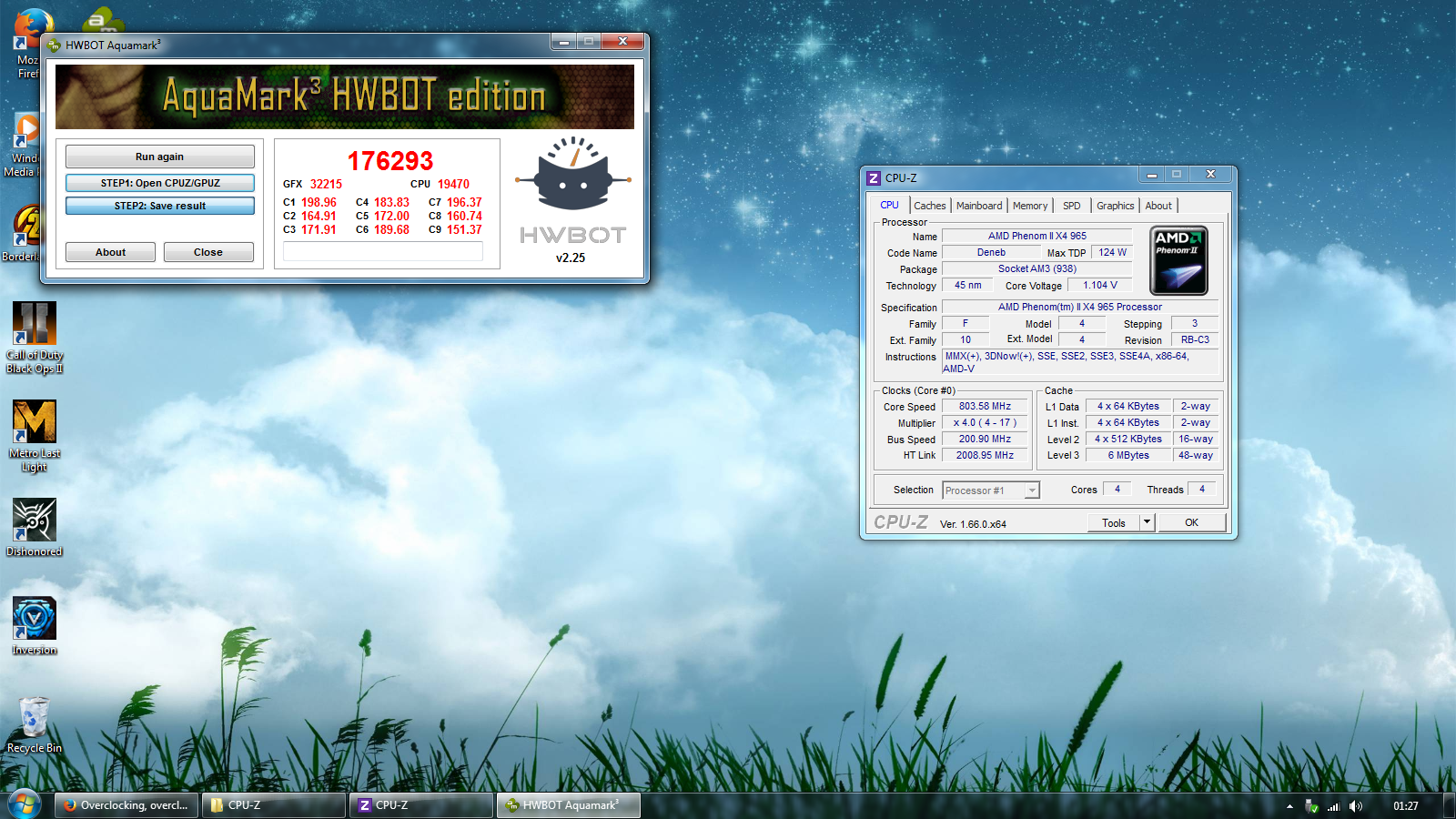Click STEP2: Save result button
Viewport: 1456px width, 819px height.
coord(160,206)
